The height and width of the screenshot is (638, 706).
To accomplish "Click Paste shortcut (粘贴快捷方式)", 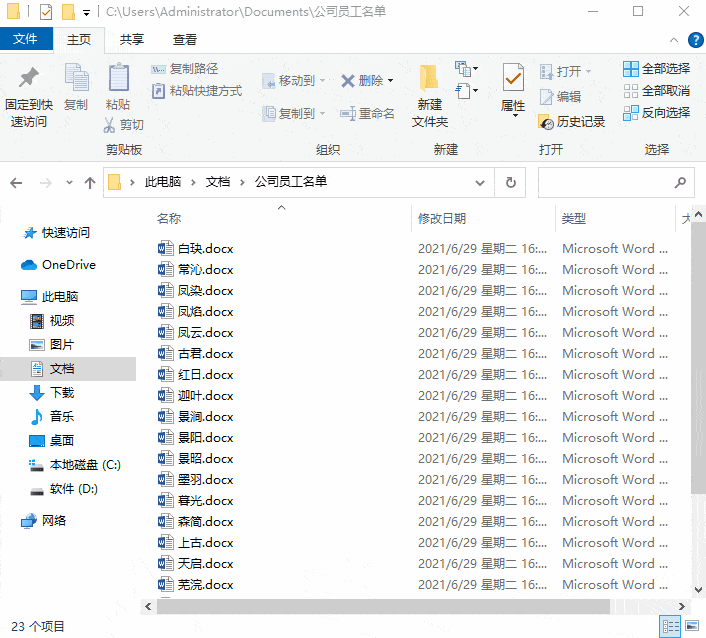I will point(197,91).
